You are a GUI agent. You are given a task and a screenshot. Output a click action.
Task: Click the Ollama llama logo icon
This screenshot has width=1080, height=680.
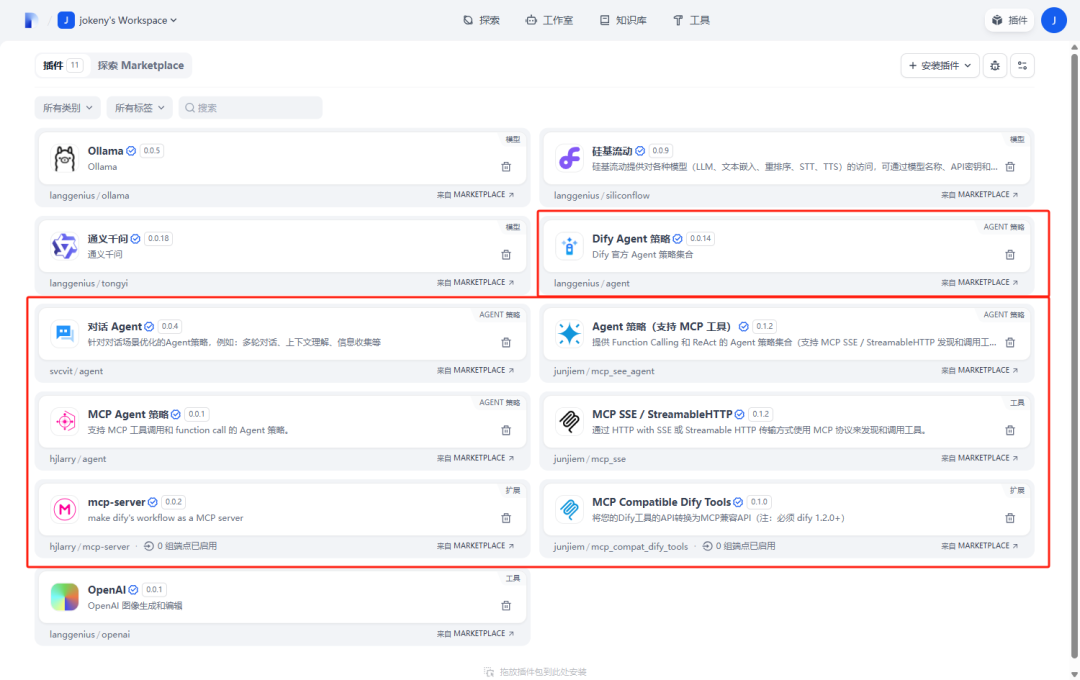coord(65,158)
